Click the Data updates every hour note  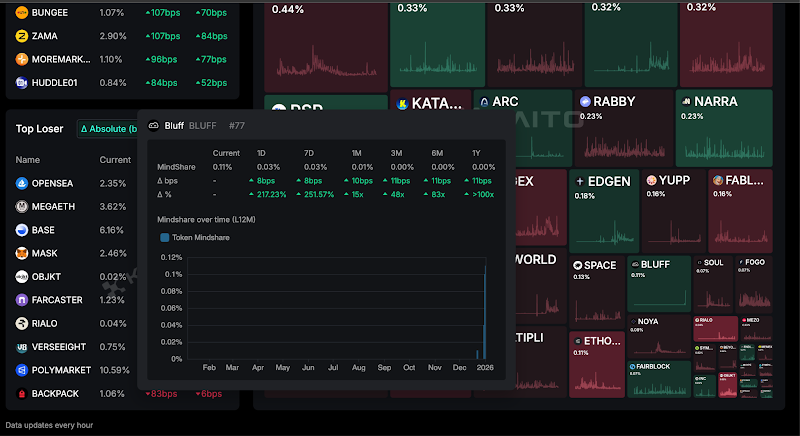point(49,425)
